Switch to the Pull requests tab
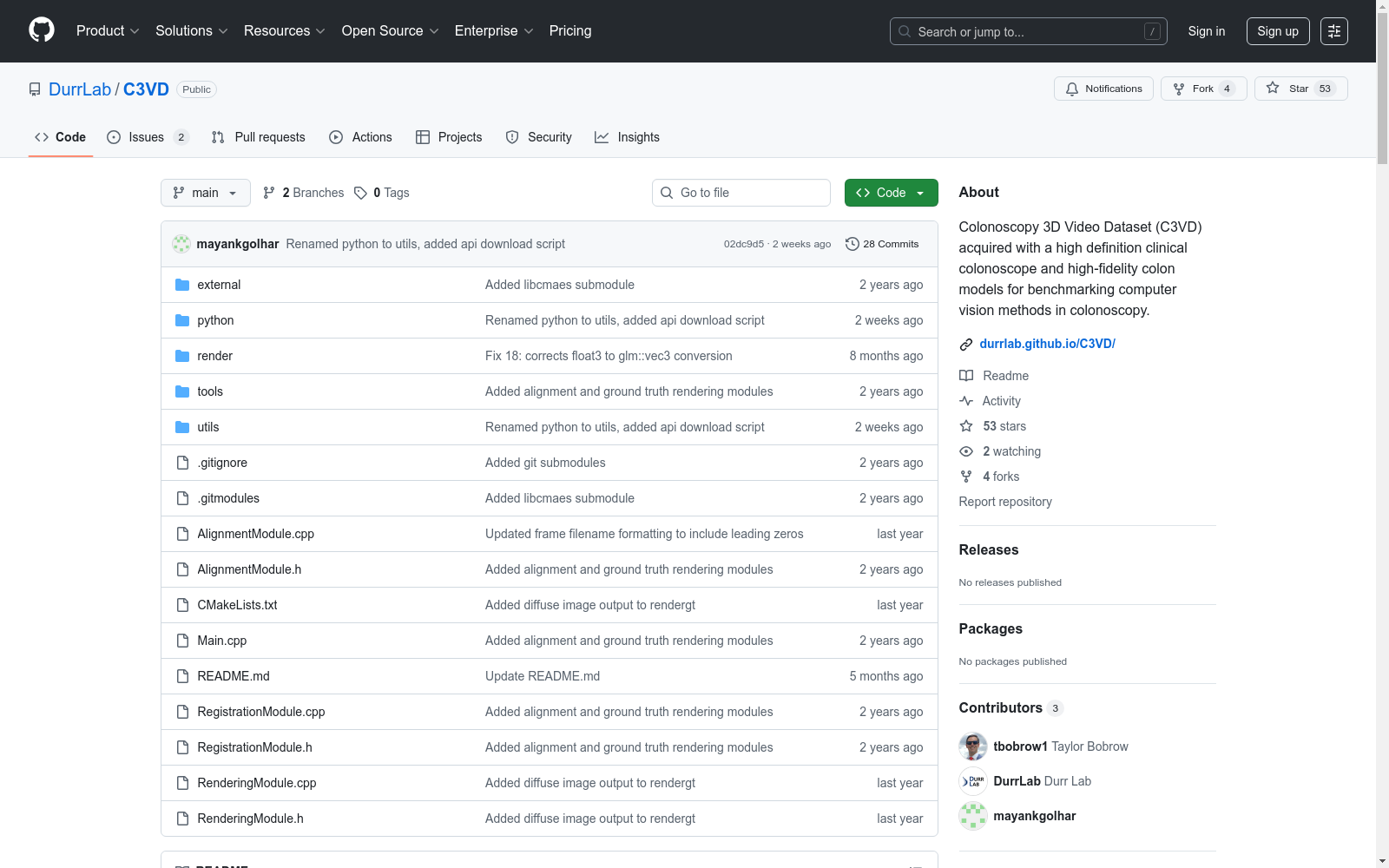The width and height of the screenshot is (1389, 868). [259, 137]
